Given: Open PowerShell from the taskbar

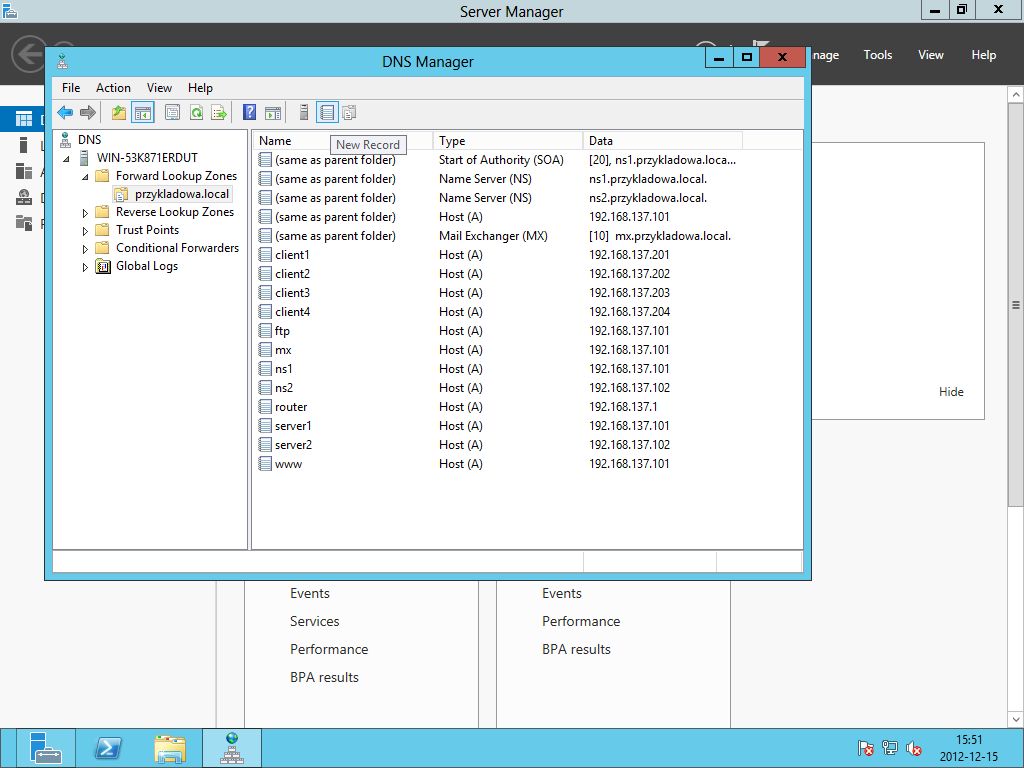Looking at the screenshot, I should pyautogui.click(x=108, y=748).
